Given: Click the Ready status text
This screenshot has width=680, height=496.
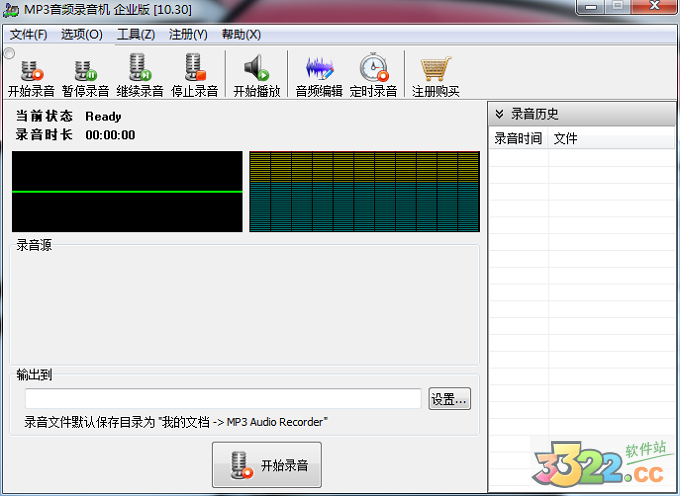Looking at the screenshot, I should pos(103,116).
